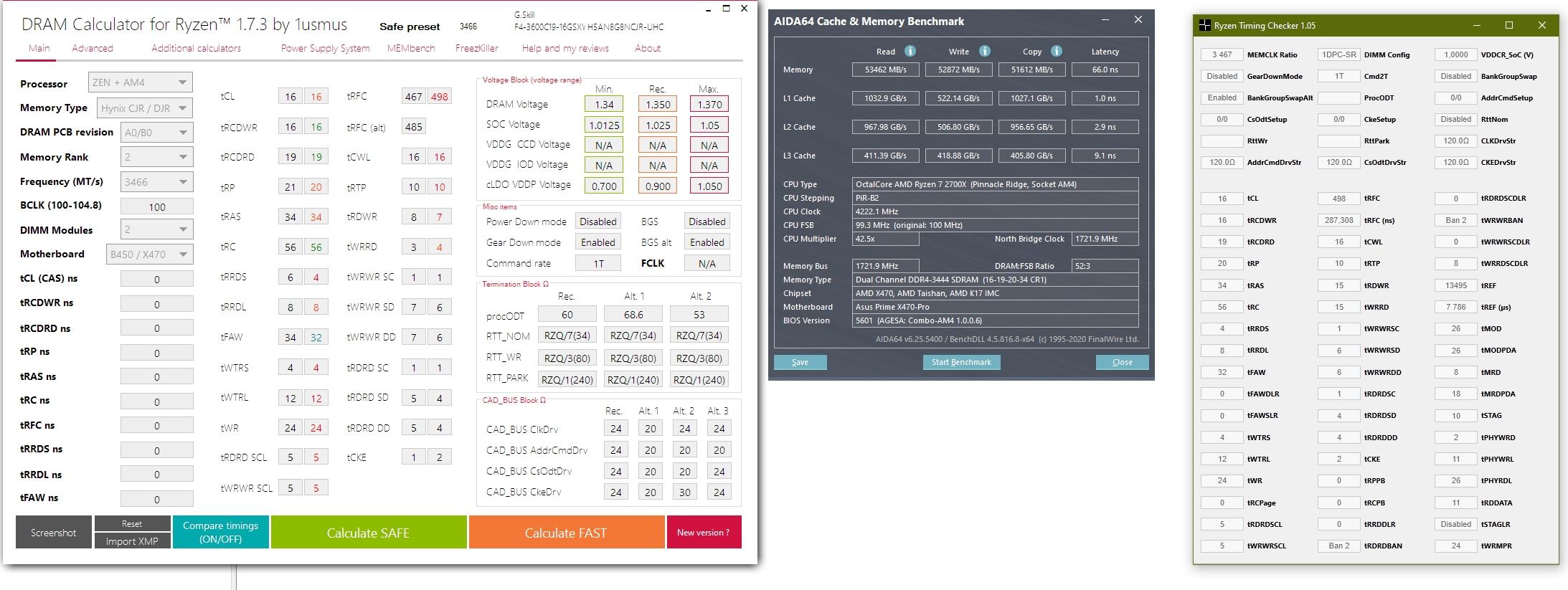Click the CLKDrvStr value 120.0Ω
This screenshot has height=590, width=1568.
pyautogui.click(x=1456, y=141)
